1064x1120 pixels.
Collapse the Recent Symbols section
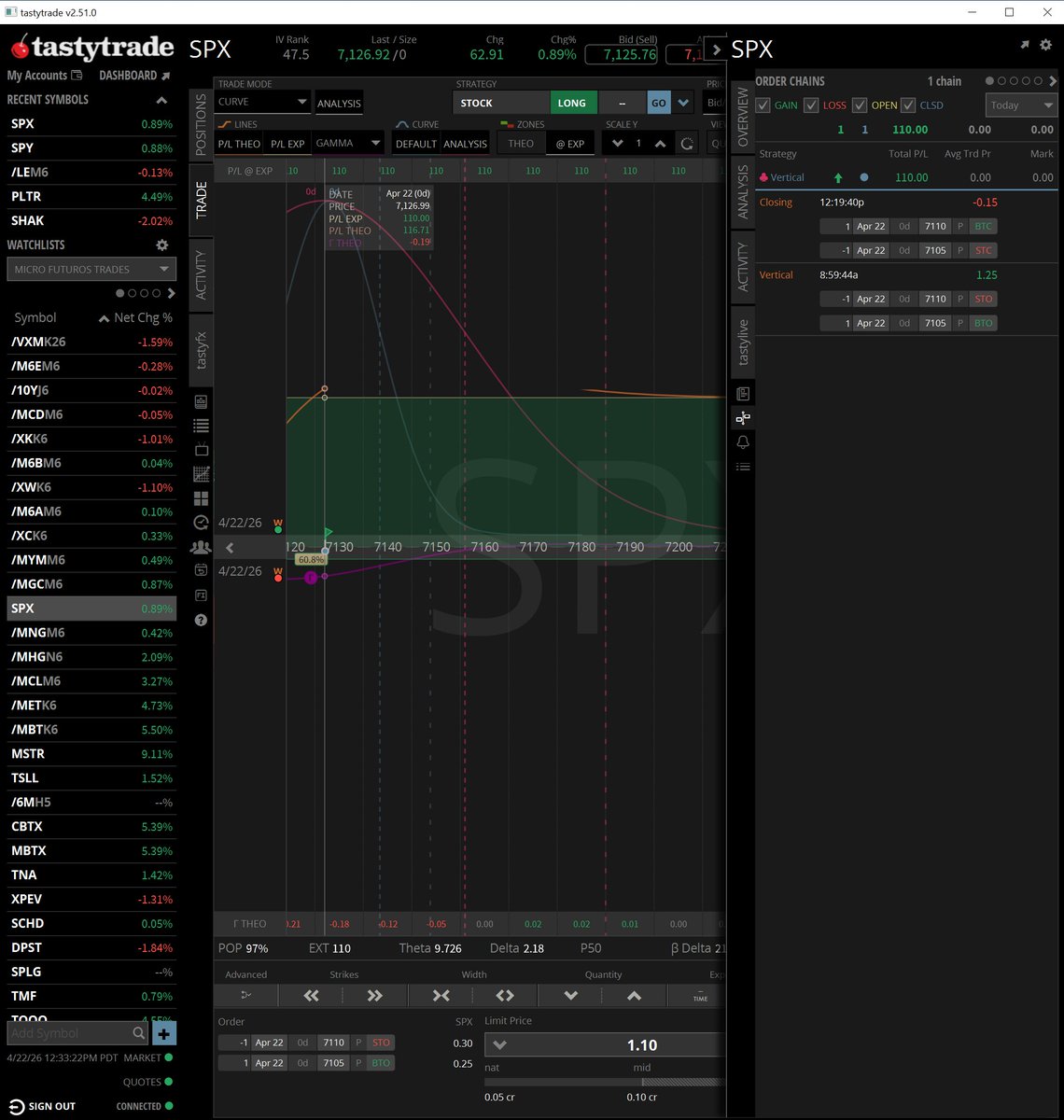[161, 100]
